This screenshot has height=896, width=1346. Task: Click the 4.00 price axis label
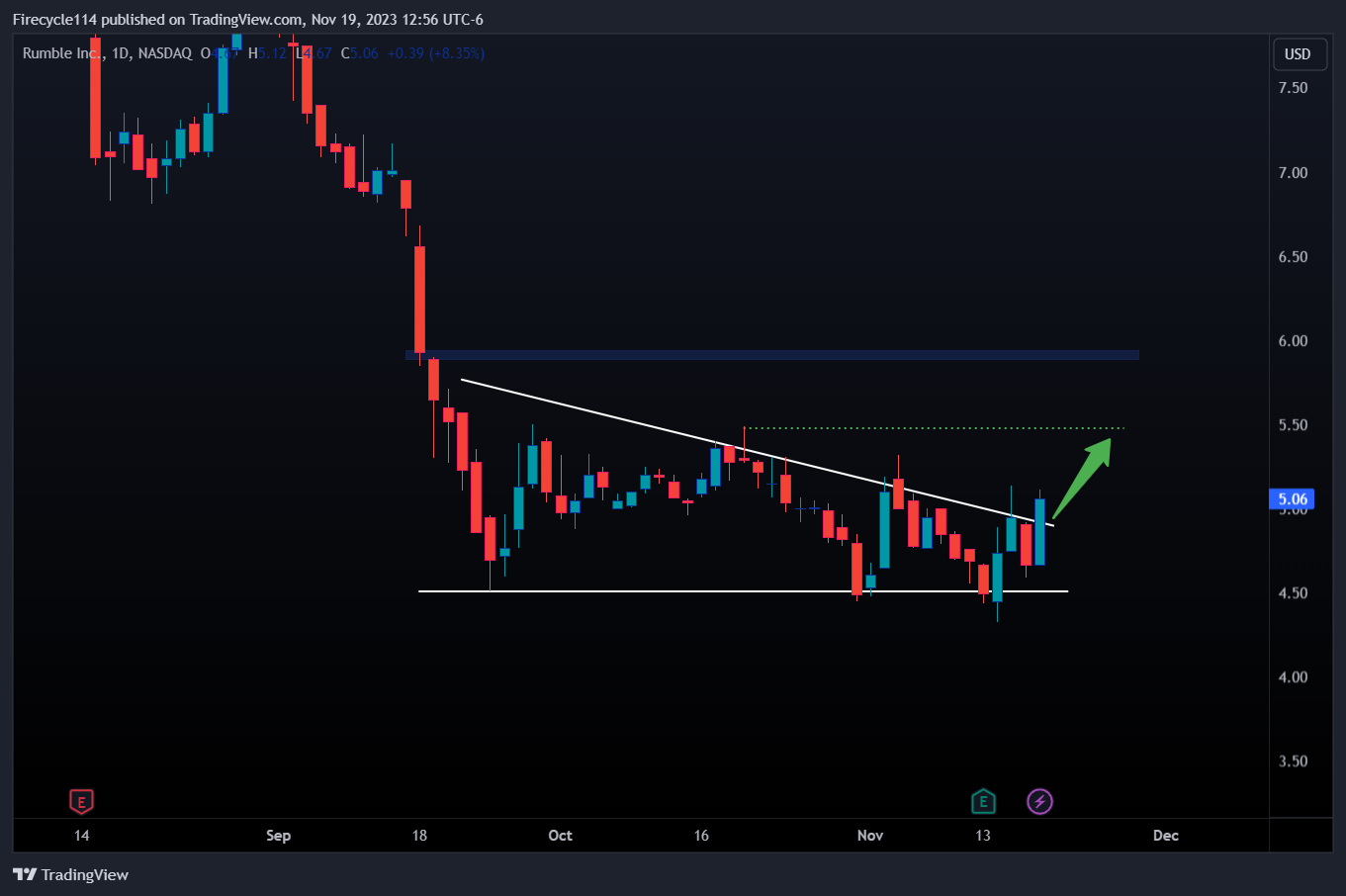point(1293,677)
